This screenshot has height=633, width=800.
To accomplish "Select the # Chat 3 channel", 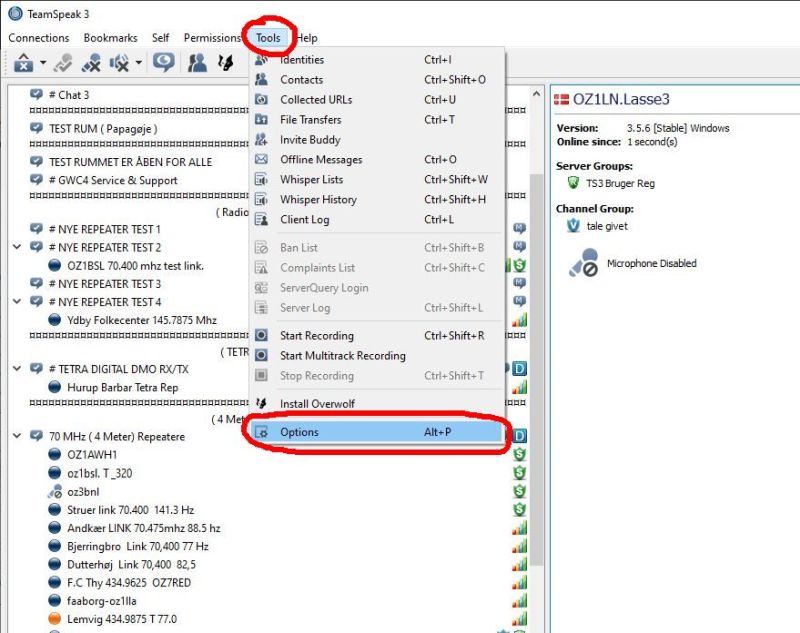I will tap(68, 95).
